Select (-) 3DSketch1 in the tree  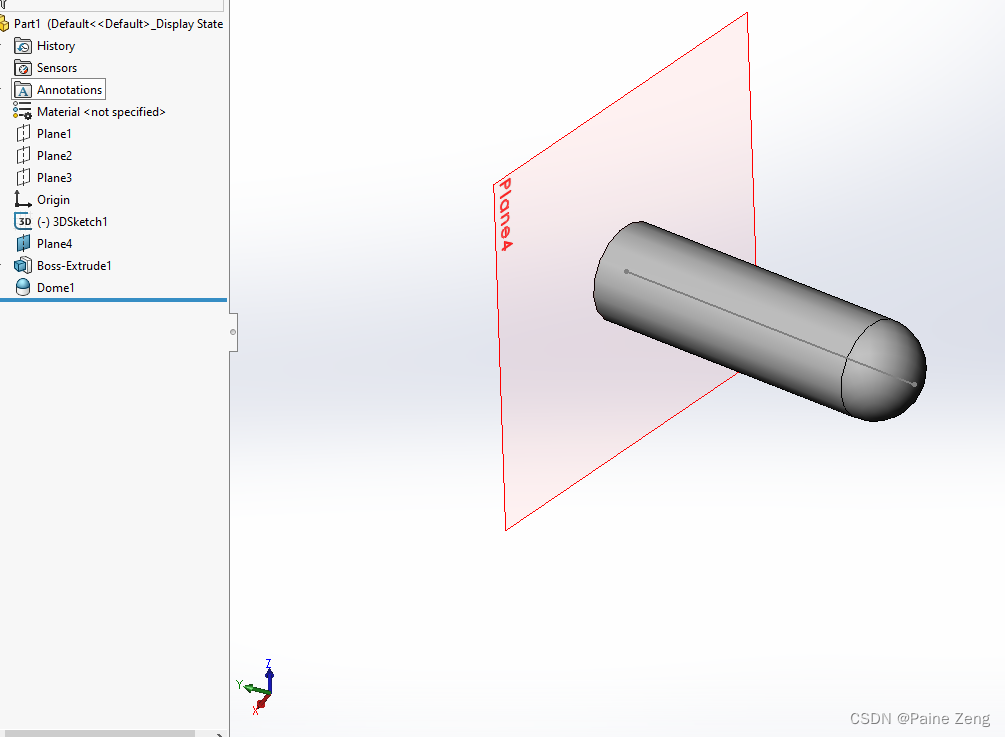pyautogui.click(x=72, y=222)
